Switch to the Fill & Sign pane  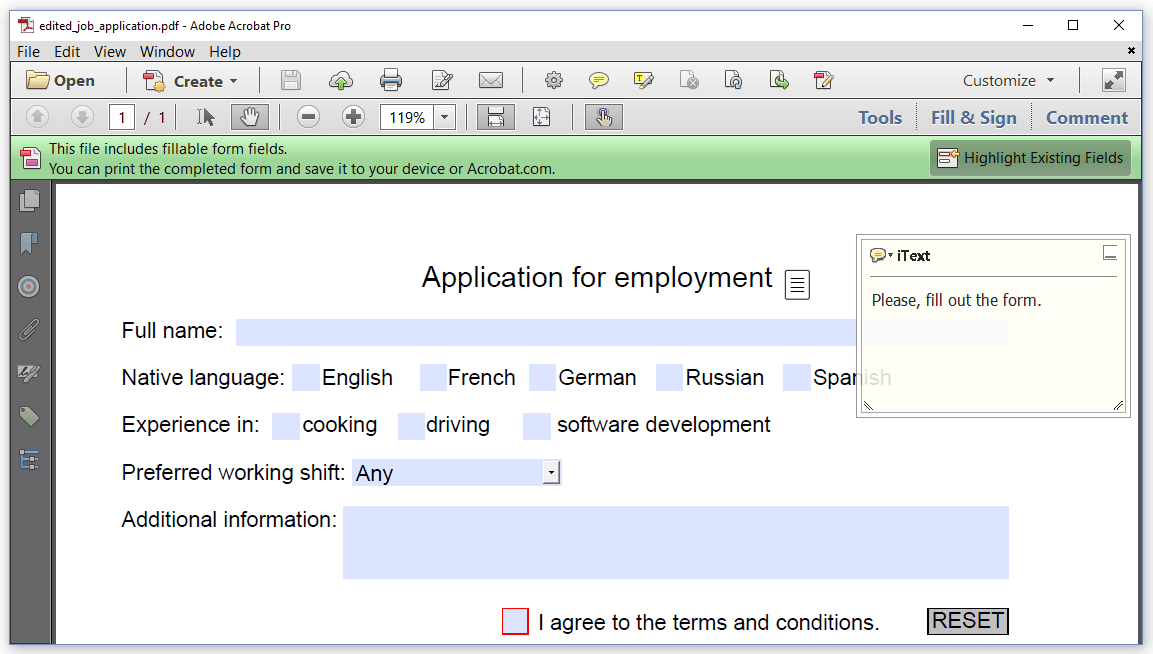coord(973,118)
